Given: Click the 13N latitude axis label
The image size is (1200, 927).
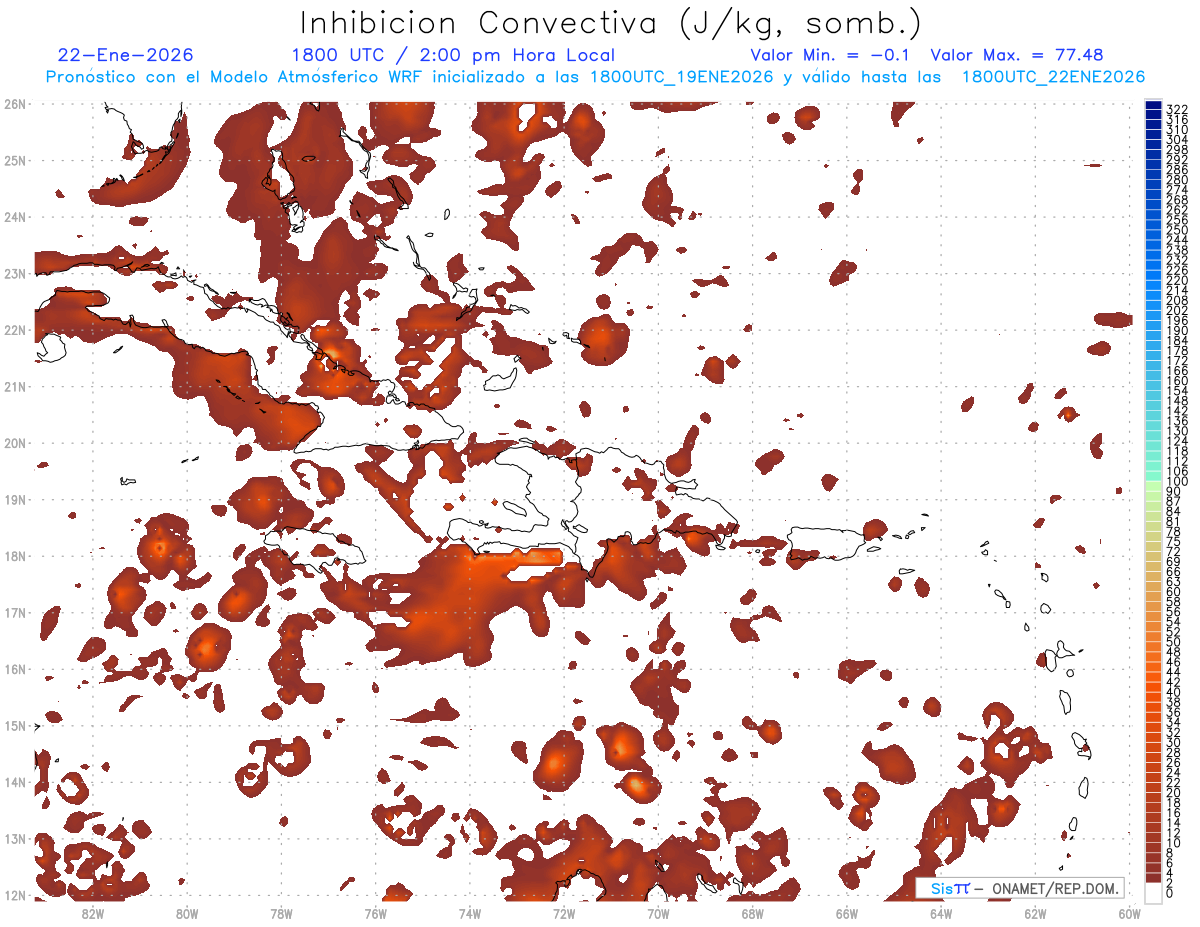Looking at the screenshot, I should 15,838.
